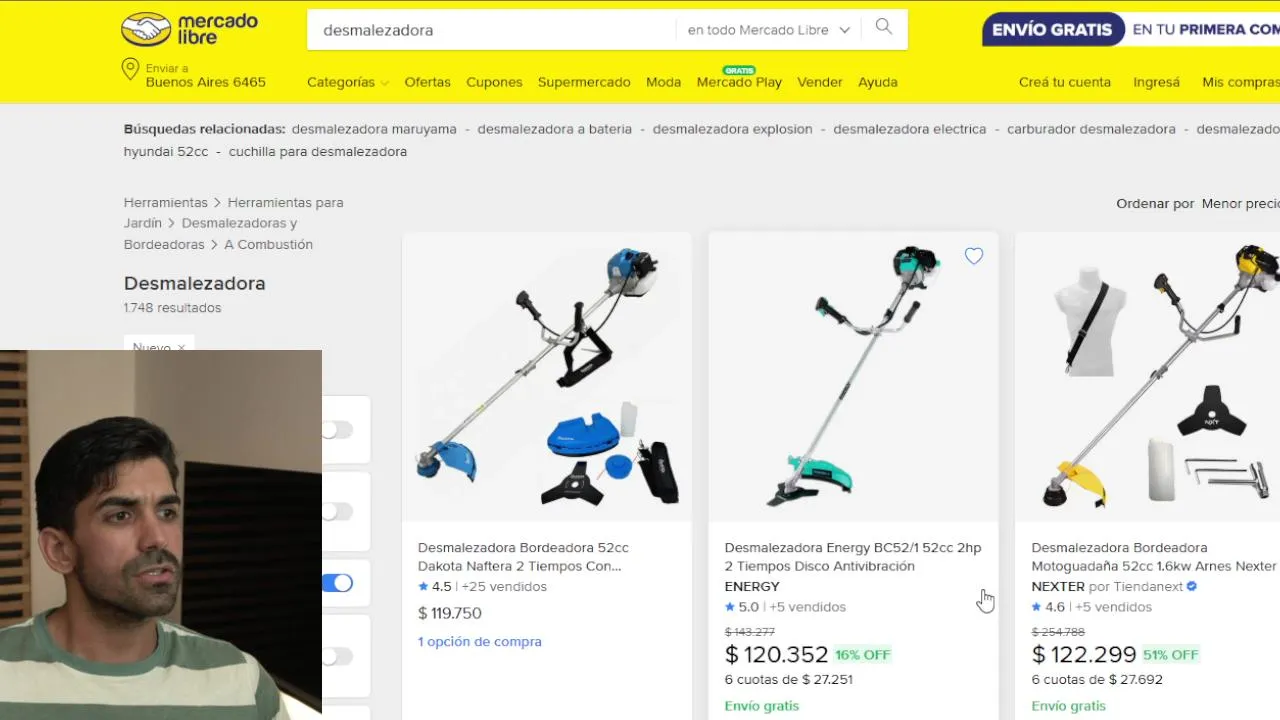Open the Ordenar por Menor precio dropdown
This screenshot has height=720, width=1280.
pyautogui.click(x=1240, y=204)
